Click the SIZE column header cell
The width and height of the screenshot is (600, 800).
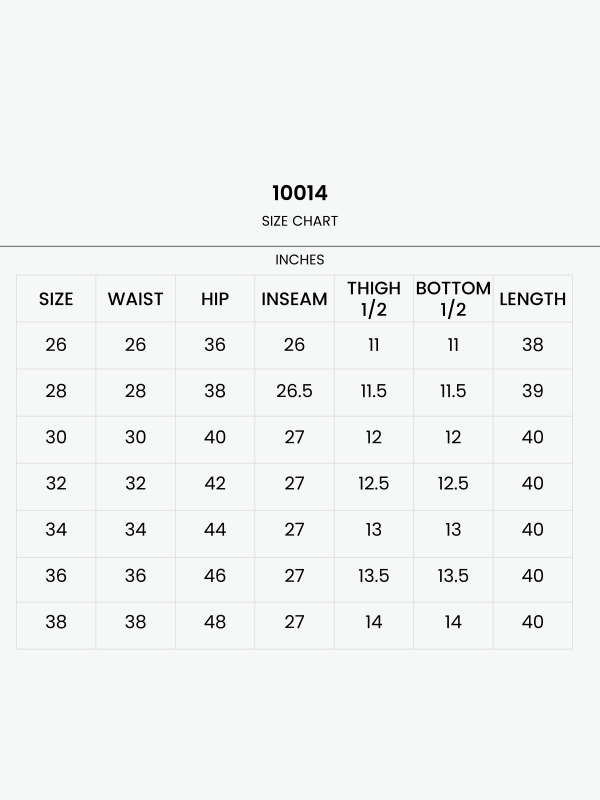click(56, 299)
